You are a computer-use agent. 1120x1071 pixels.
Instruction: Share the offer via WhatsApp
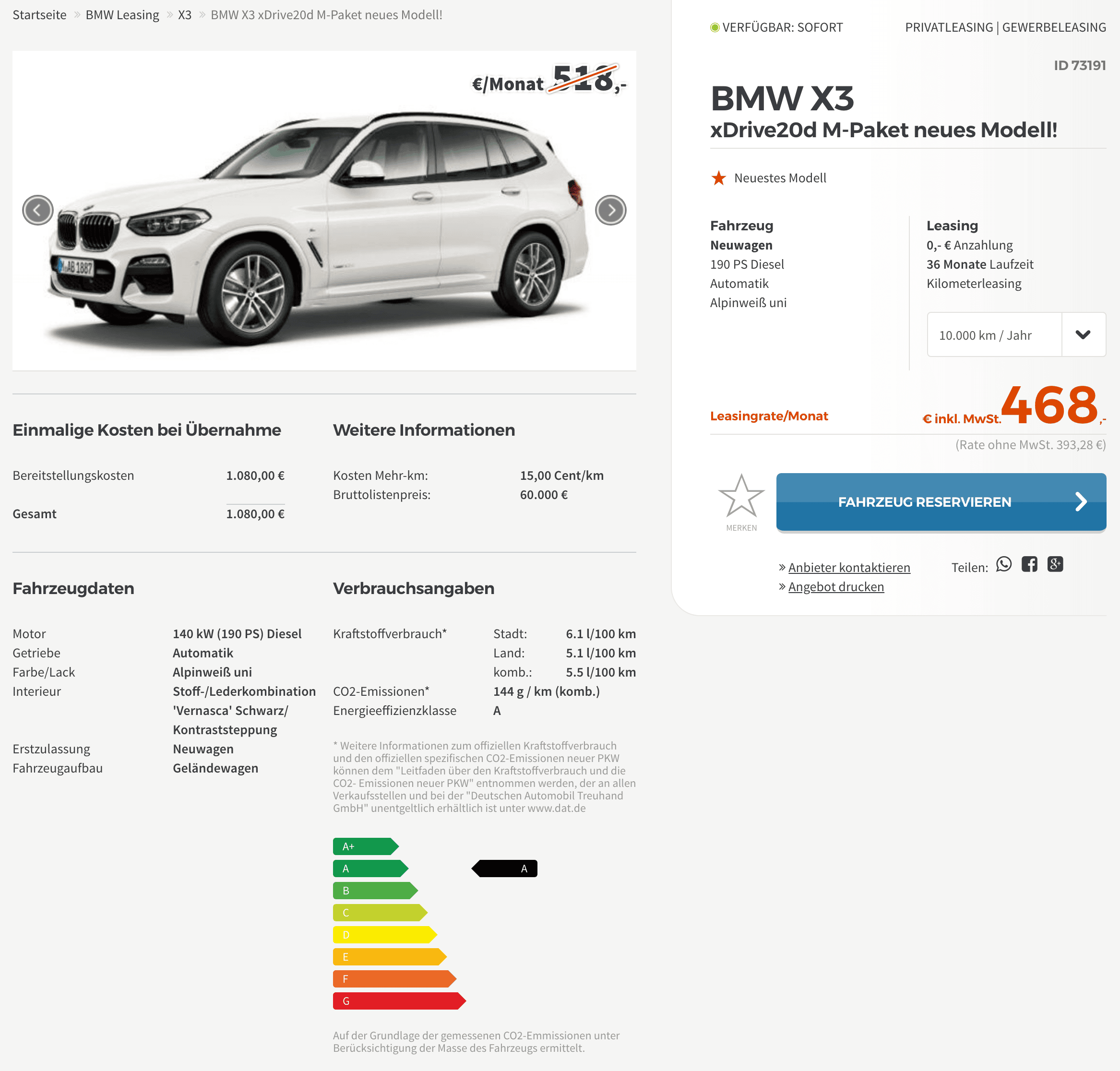click(x=1003, y=564)
